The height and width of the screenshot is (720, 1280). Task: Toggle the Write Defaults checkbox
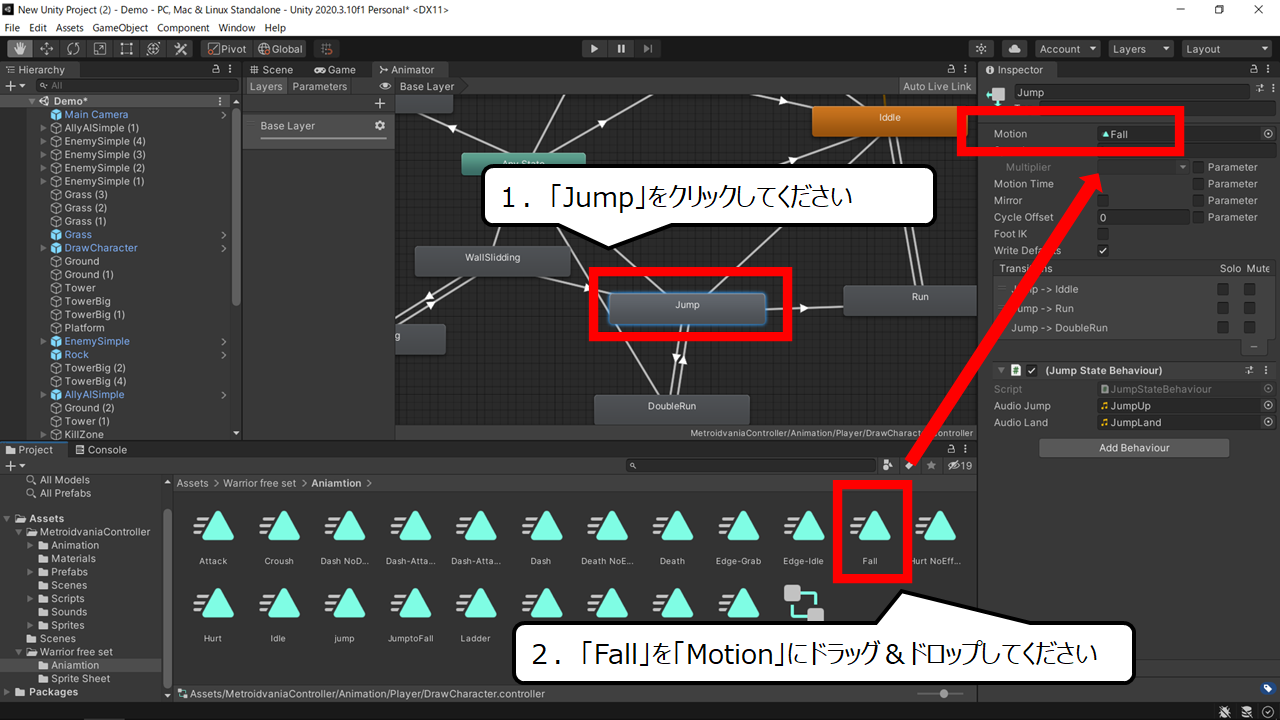pyautogui.click(x=1103, y=251)
